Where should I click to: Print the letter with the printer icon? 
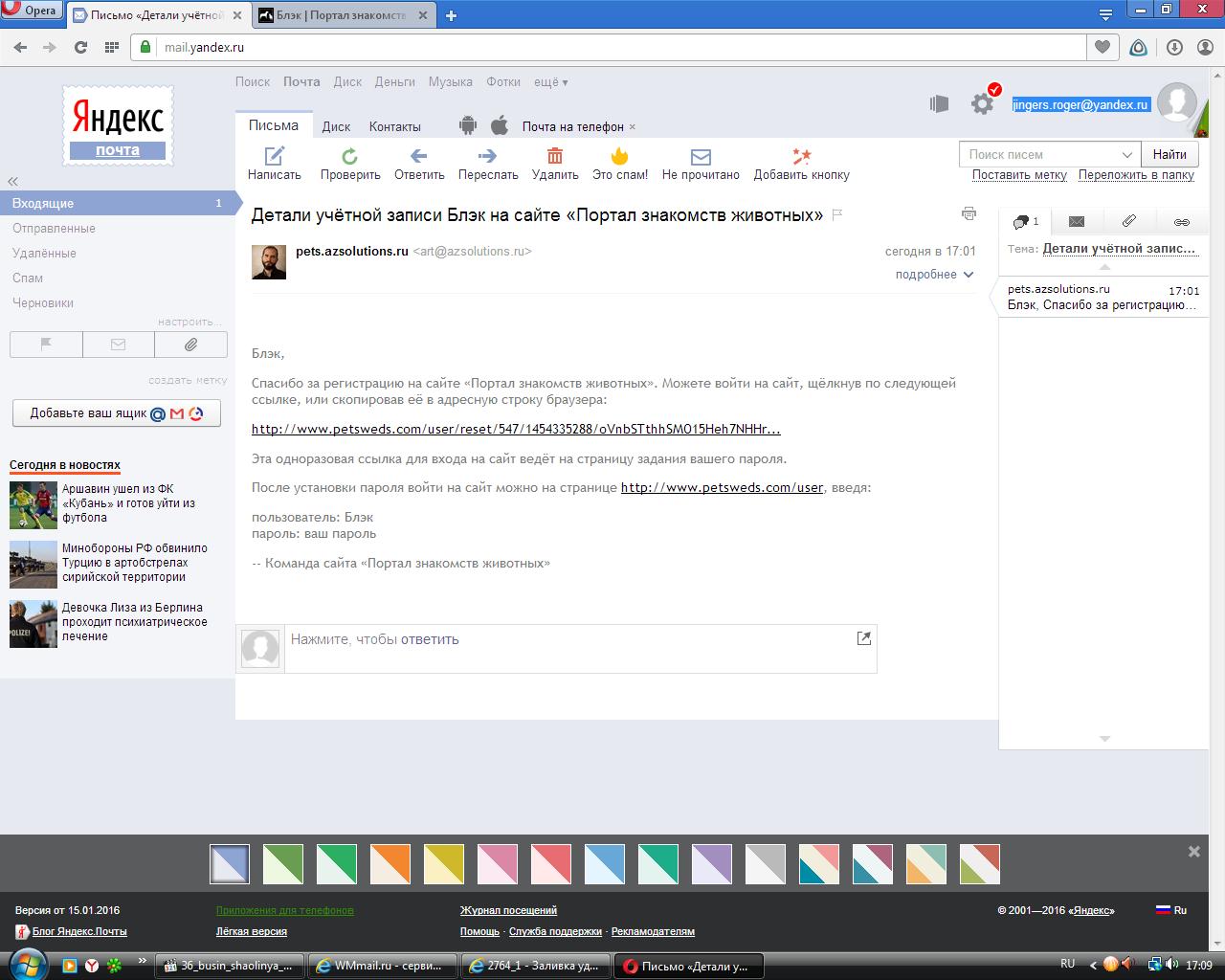[x=969, y=213]
